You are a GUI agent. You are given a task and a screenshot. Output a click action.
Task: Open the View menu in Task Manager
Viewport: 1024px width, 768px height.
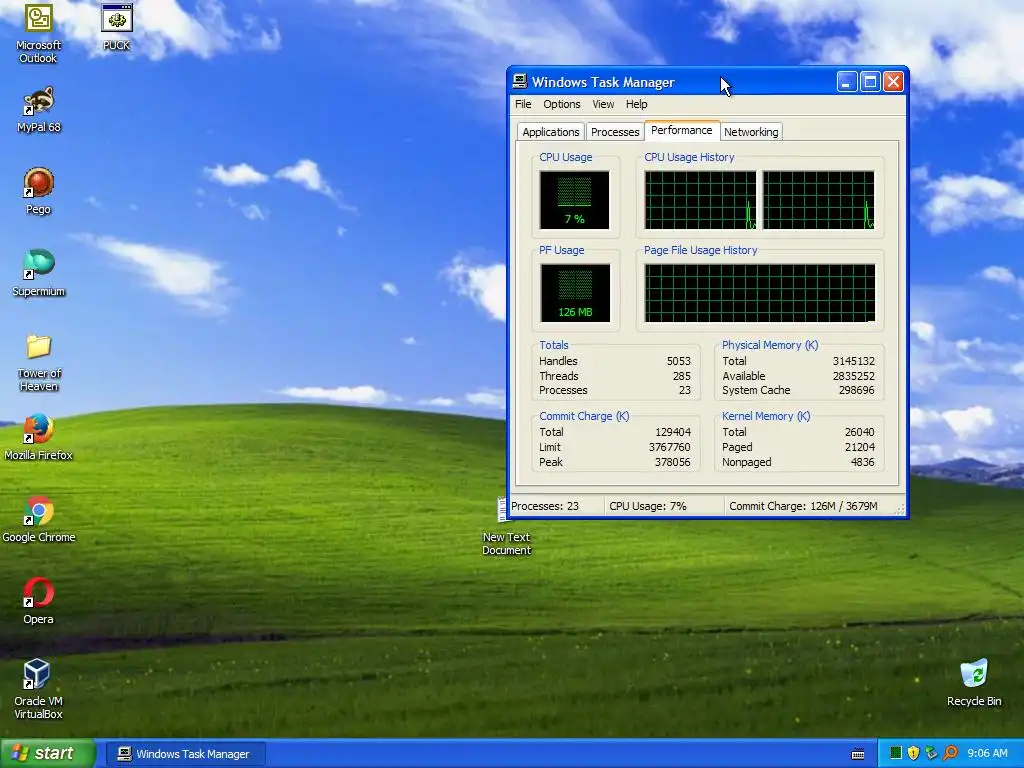(603, 104)
